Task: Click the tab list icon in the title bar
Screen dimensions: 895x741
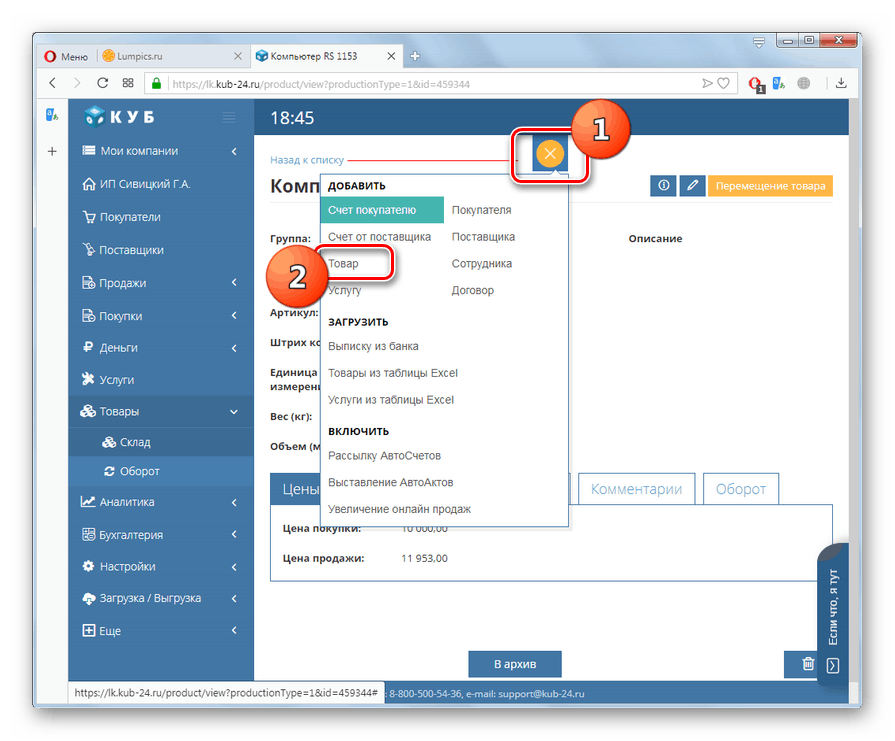Action: pos(759,42)
